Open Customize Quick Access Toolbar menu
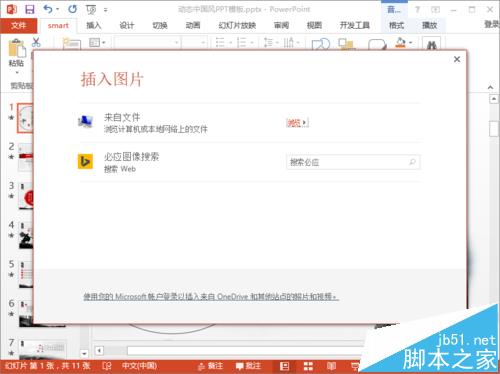 105,10
